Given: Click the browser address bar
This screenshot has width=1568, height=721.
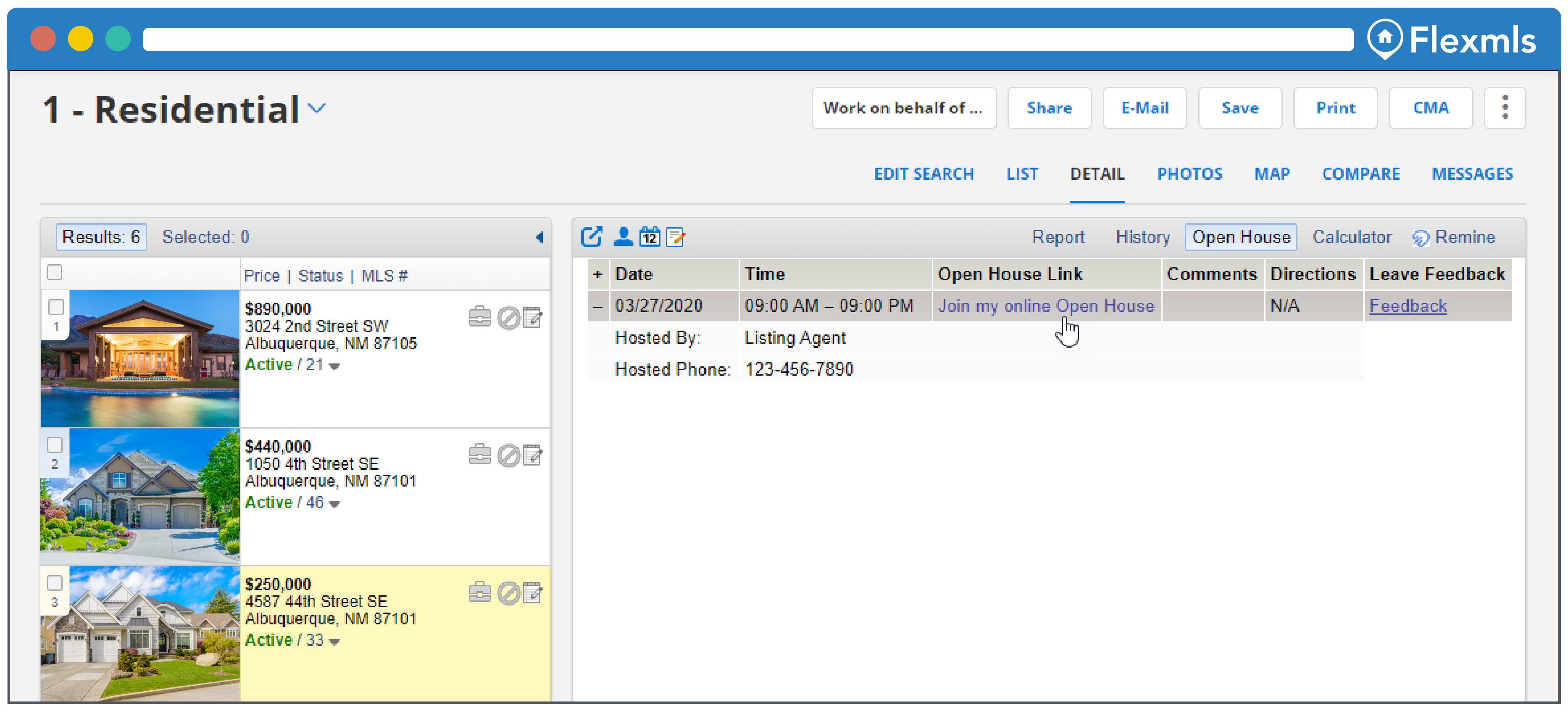Looking at the screenshot, I should tap(748, 39).
